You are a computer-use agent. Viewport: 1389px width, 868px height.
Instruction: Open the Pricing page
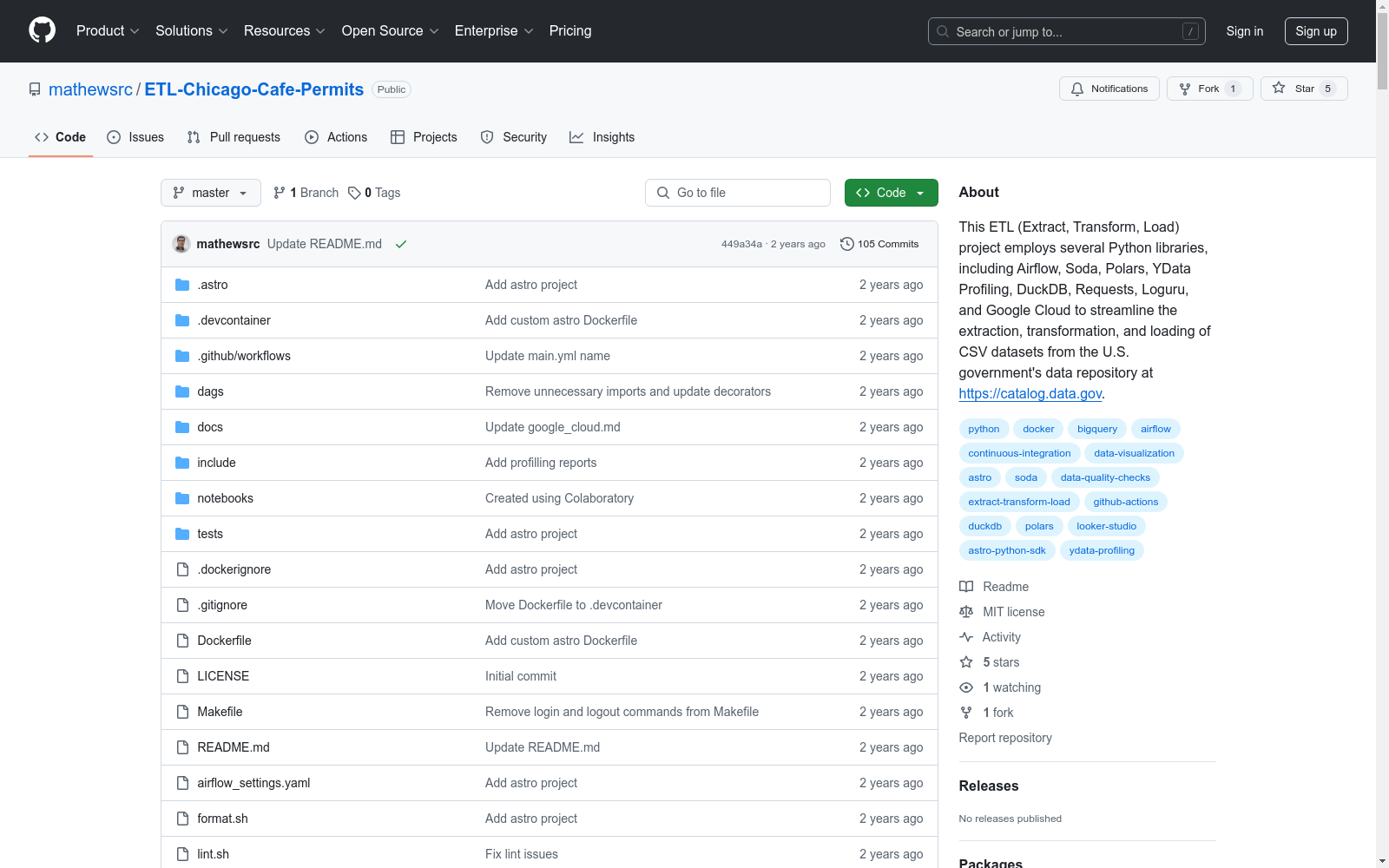(x=570, y=30)
